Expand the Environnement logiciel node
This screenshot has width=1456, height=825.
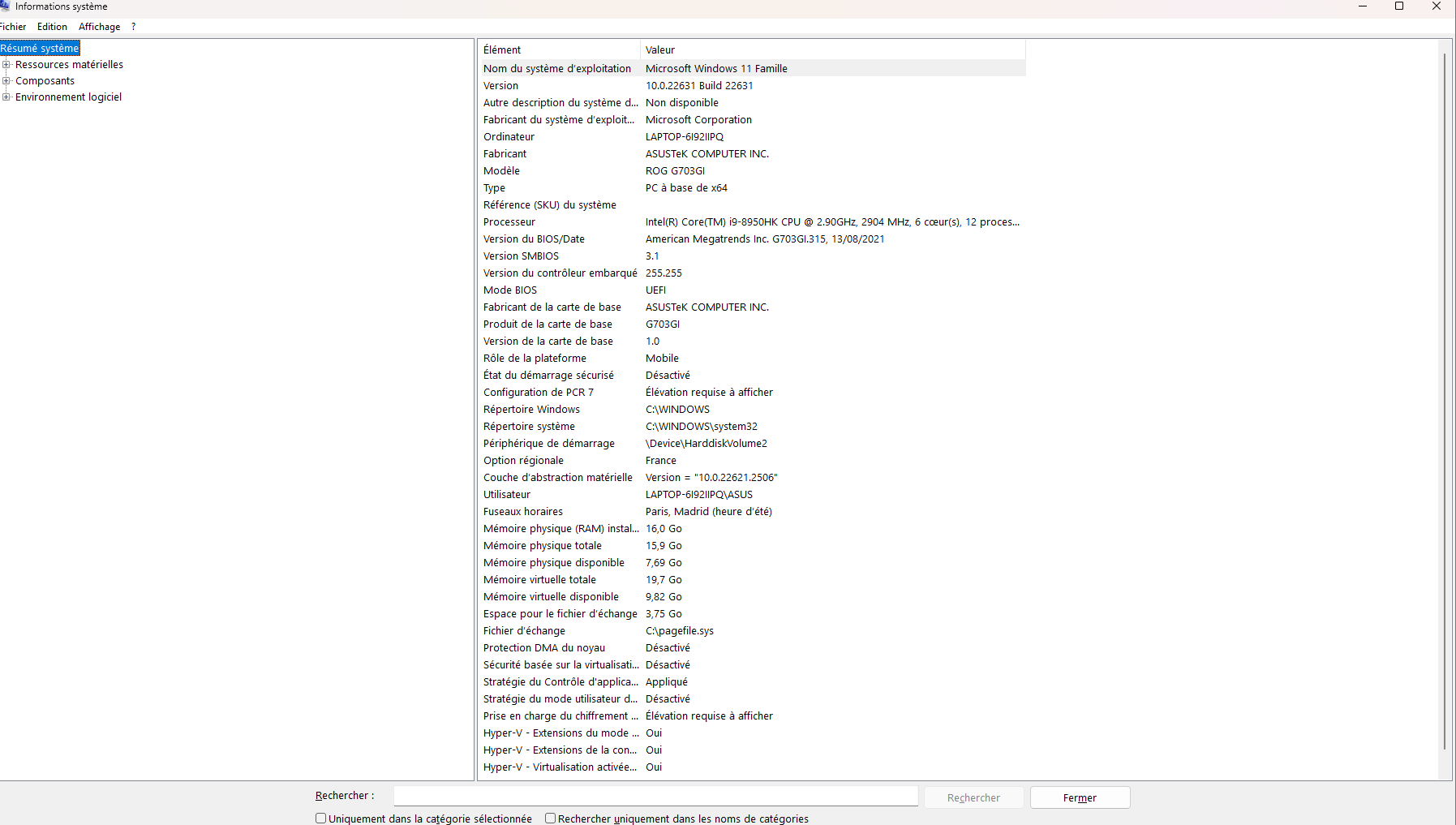pos(6,97)
